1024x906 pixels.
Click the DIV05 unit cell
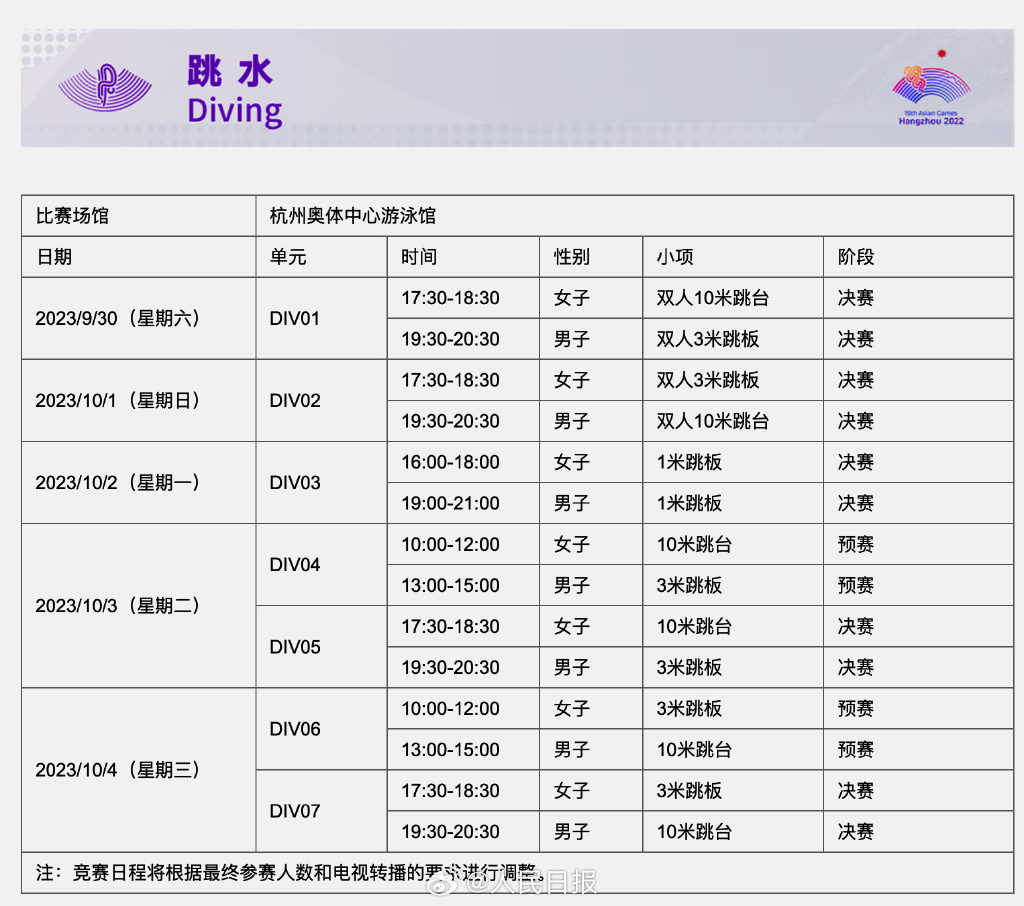pos(295,647)
